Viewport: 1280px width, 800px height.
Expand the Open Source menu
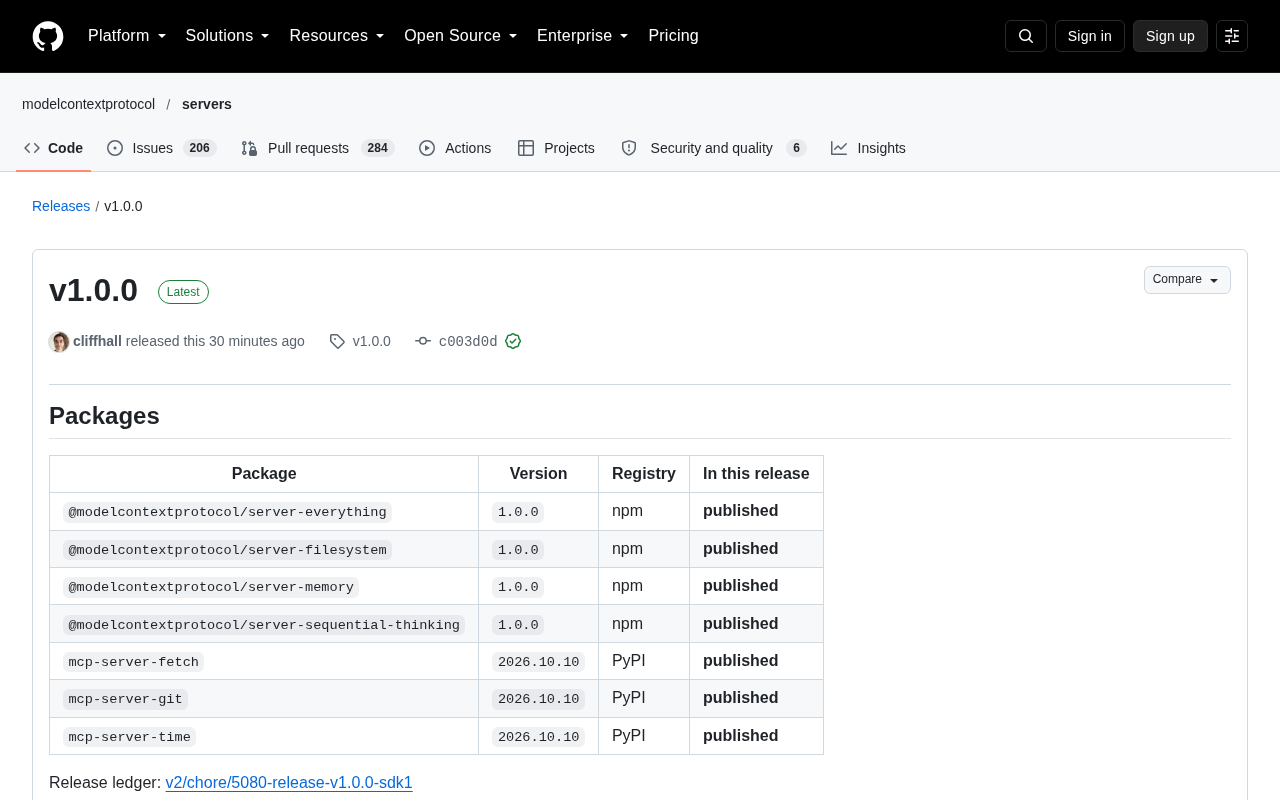click(461, 36)
